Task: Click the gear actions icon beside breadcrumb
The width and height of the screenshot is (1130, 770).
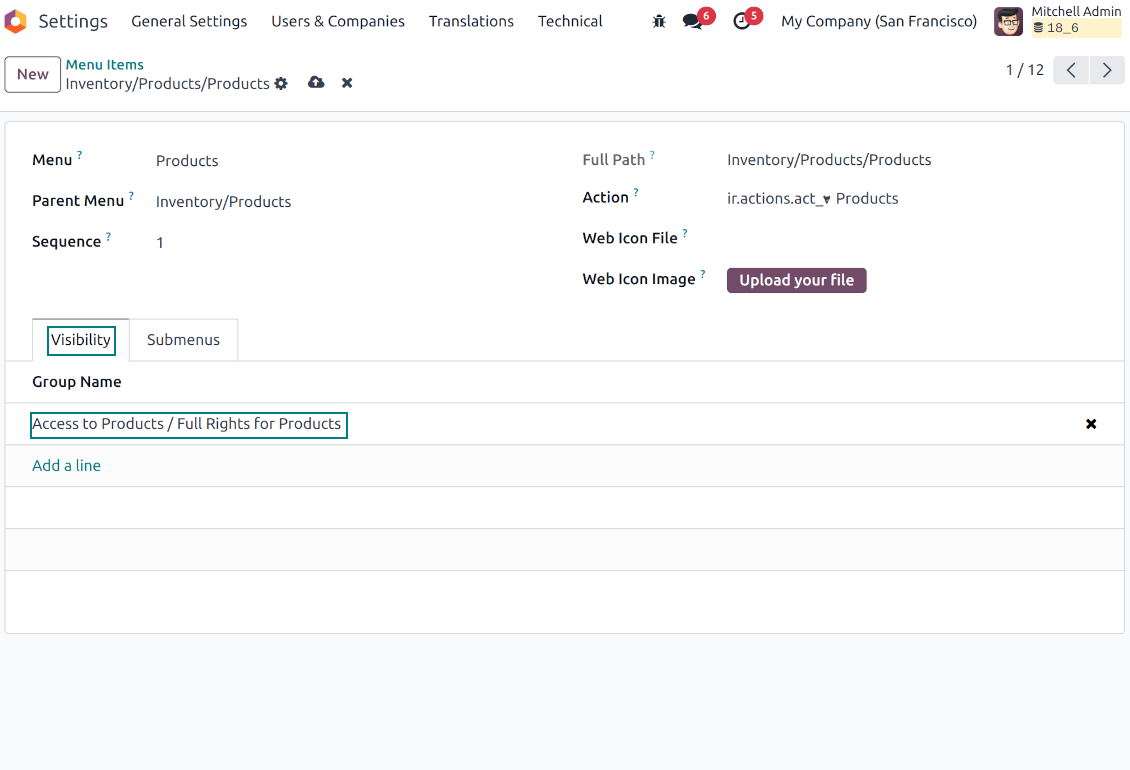Action: point(281,84)
